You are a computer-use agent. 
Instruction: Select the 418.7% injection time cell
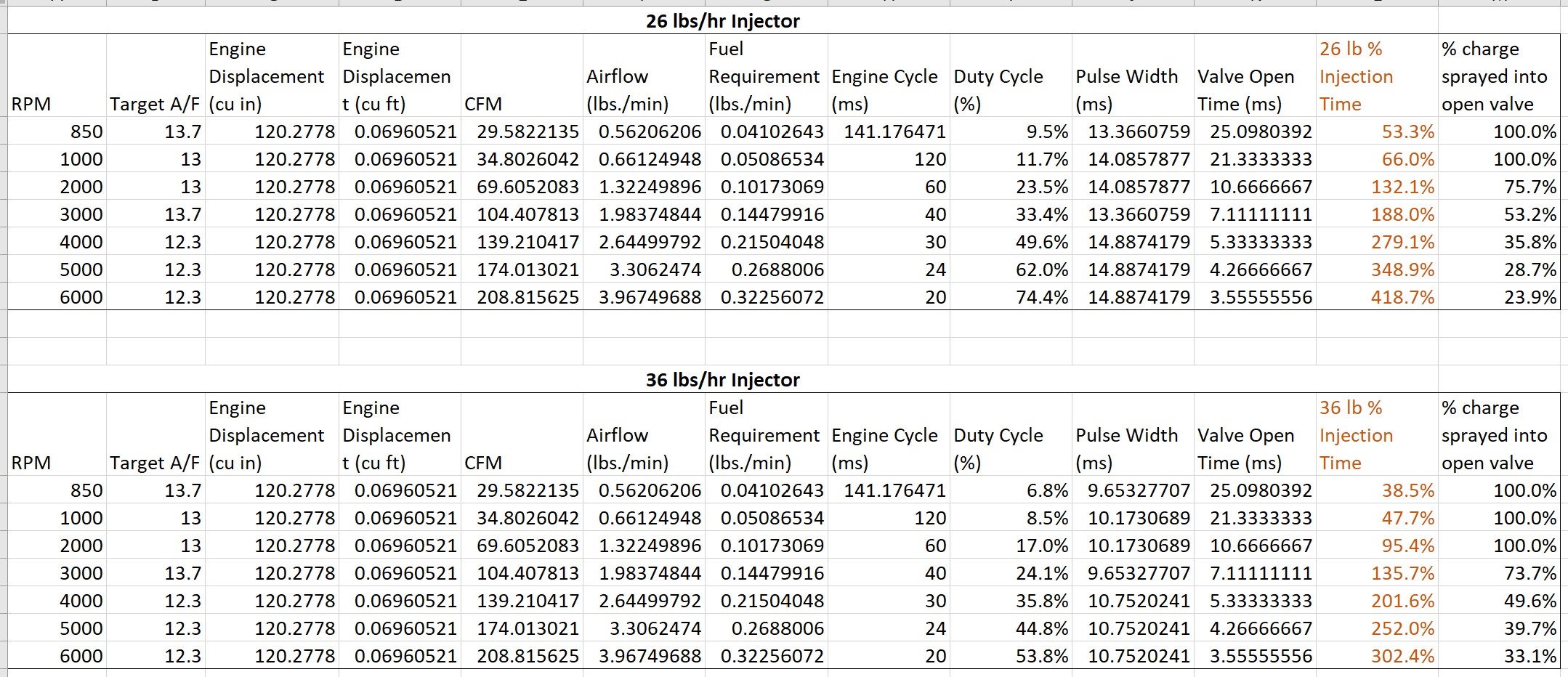pyautogui.click(x=1402, y=297)
